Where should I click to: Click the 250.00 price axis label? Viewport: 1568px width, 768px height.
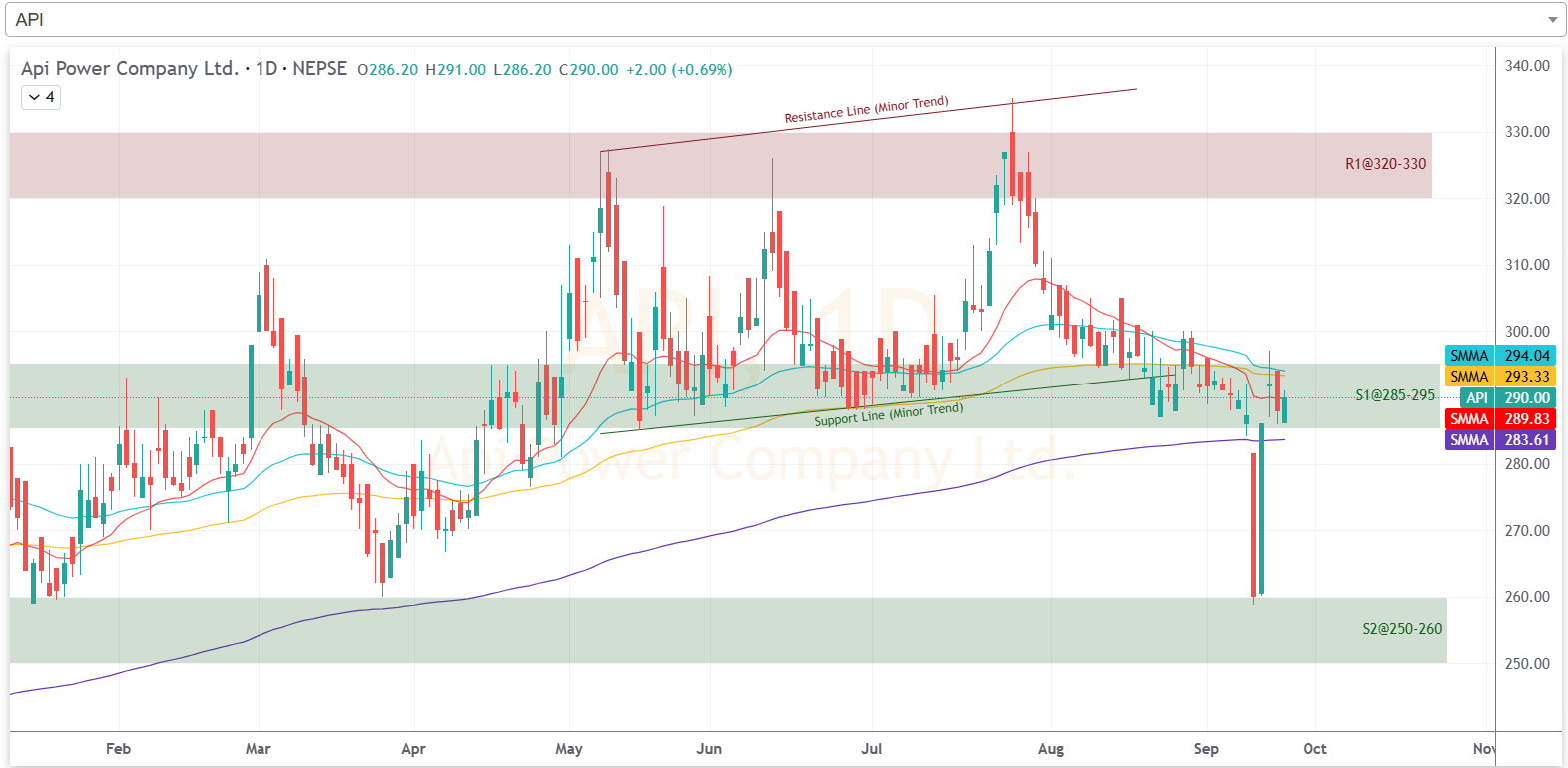[x=1527, y=664]
